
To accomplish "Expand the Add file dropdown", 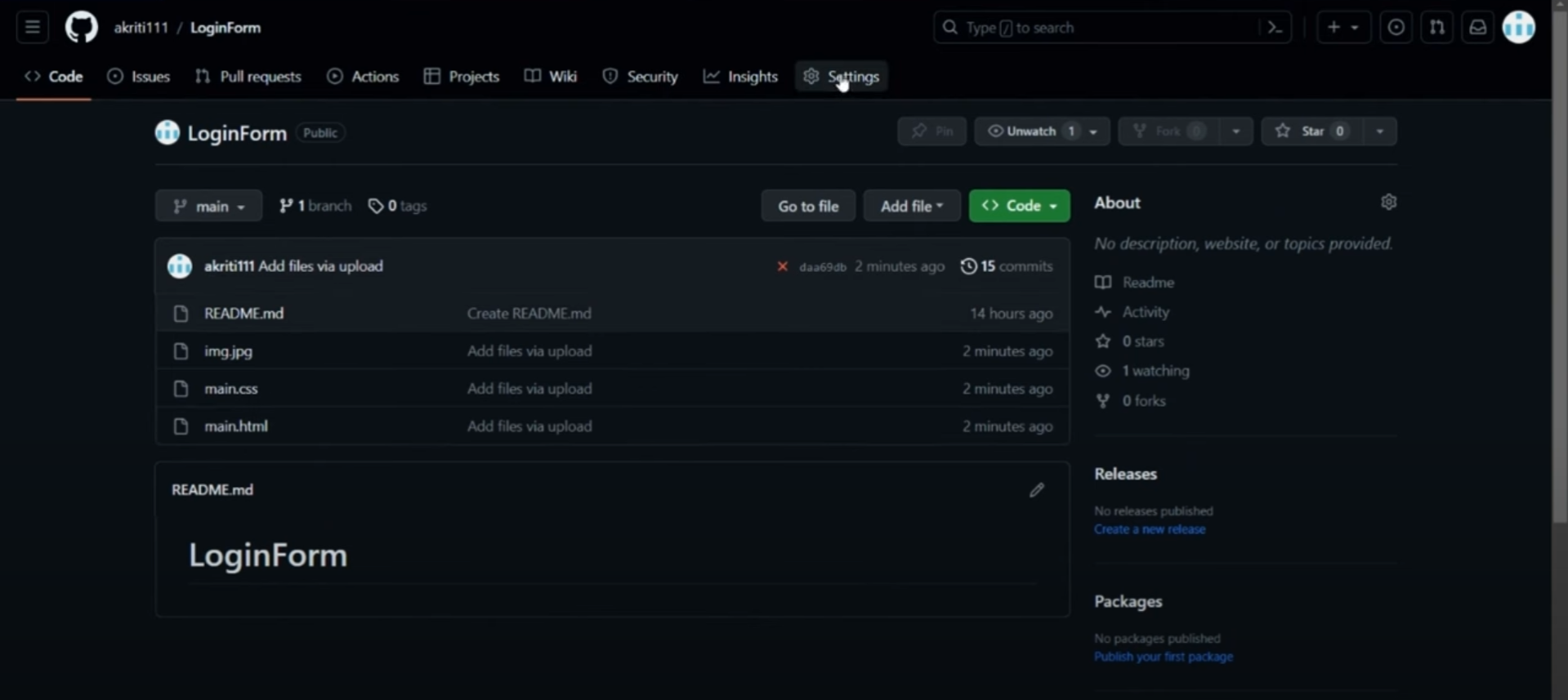I will click(x=911, y=206).
